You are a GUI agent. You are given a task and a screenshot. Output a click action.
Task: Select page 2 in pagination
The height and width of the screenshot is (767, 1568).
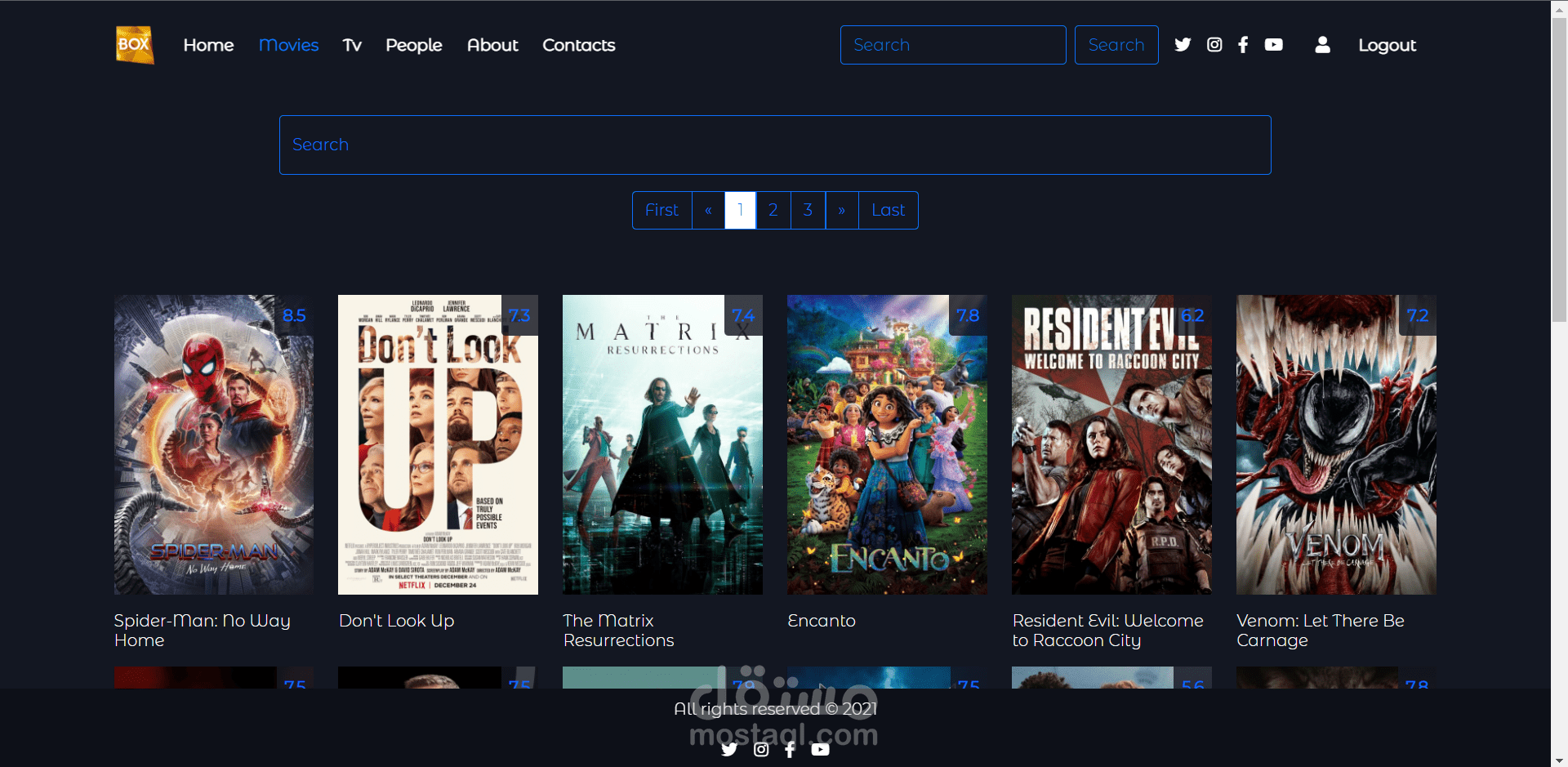click(773, 210)
